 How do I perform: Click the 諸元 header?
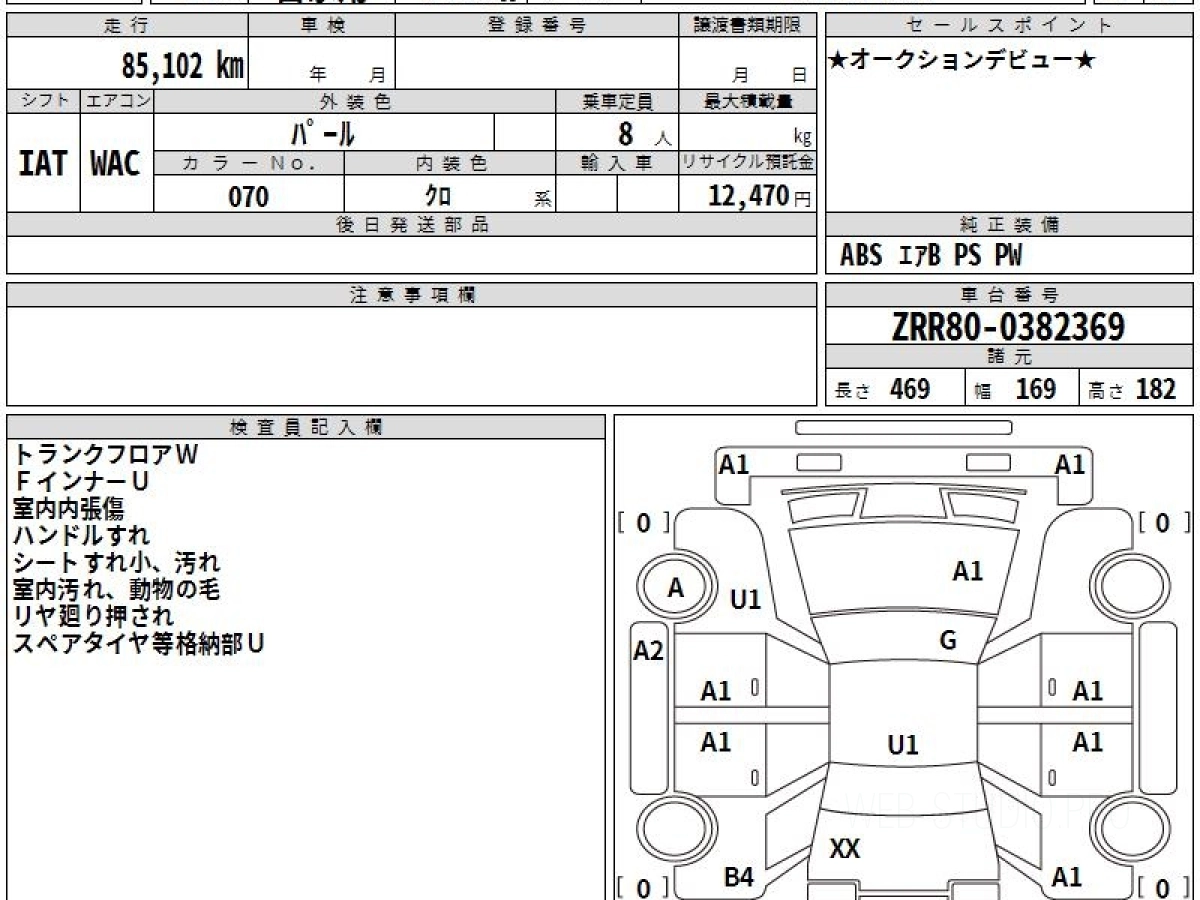[x=1009, y=357]
